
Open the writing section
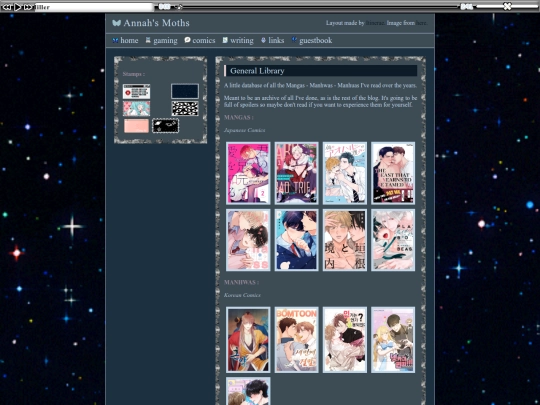(x=242, y=41)
